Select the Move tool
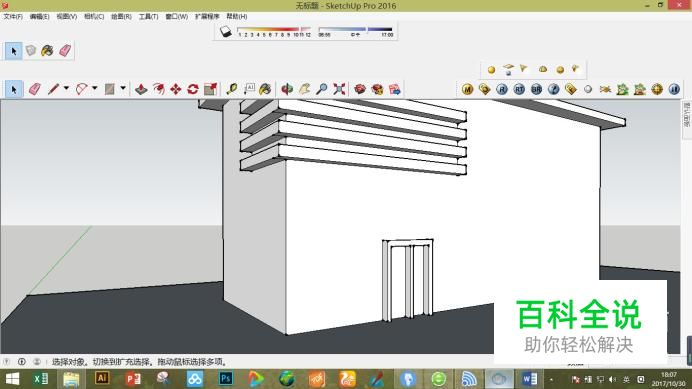This screenshot has height=389, width=692. pyautogui.click(x=176, y=89)
